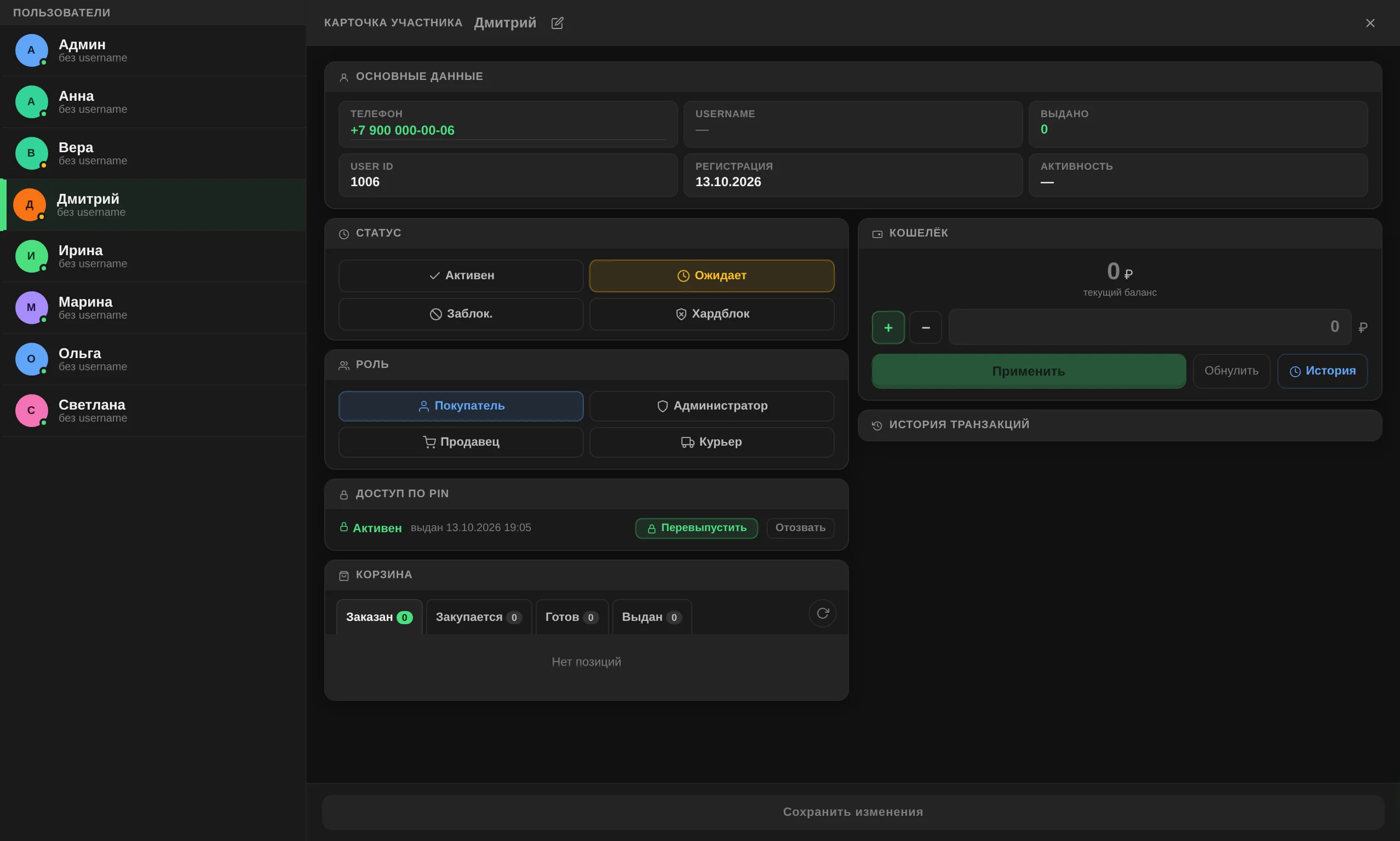Click the minus button in Кошелёк
Screen dimensions: 1400x841
coord(926,327)
